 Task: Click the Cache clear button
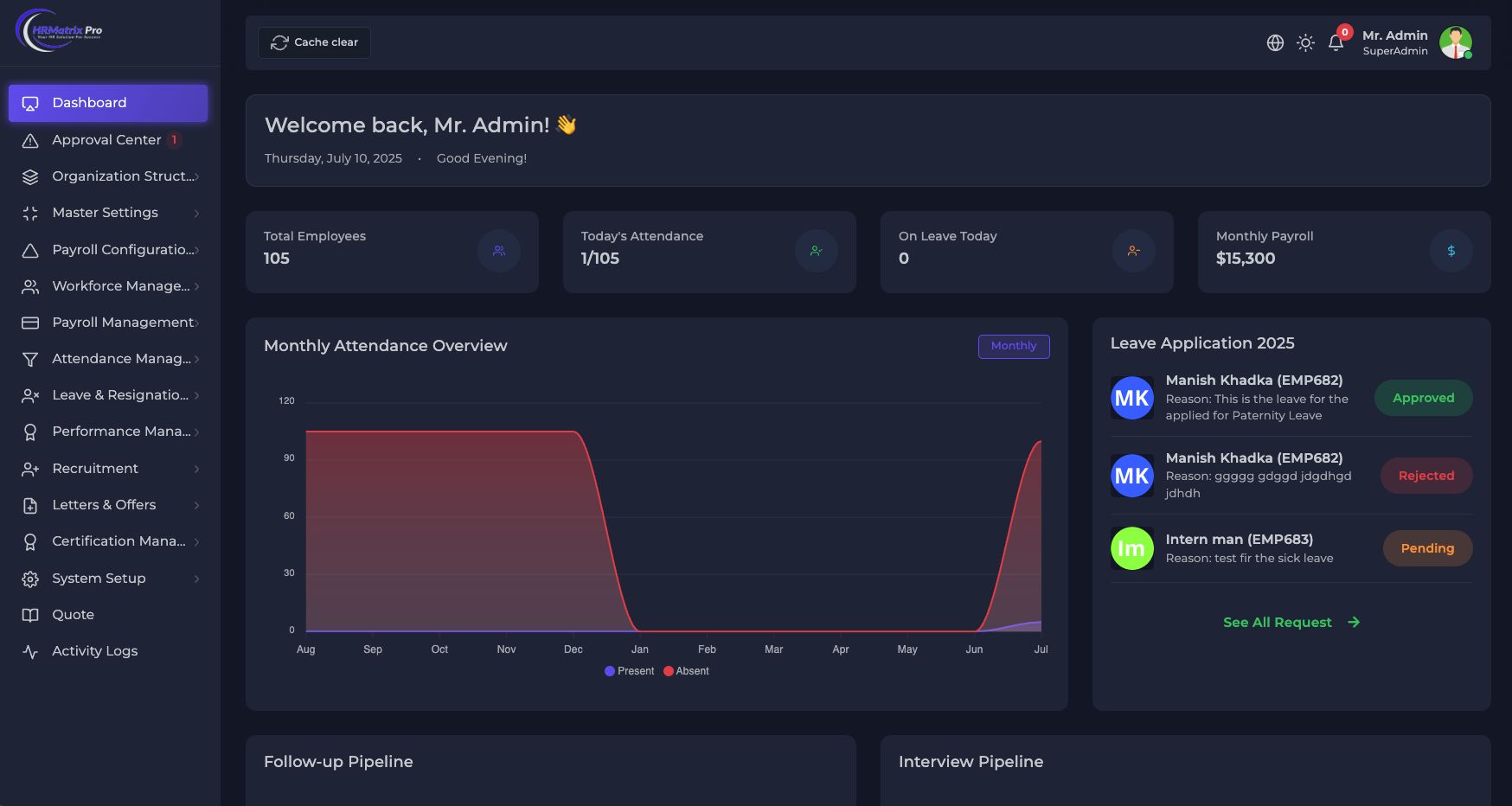coord(314,42)
